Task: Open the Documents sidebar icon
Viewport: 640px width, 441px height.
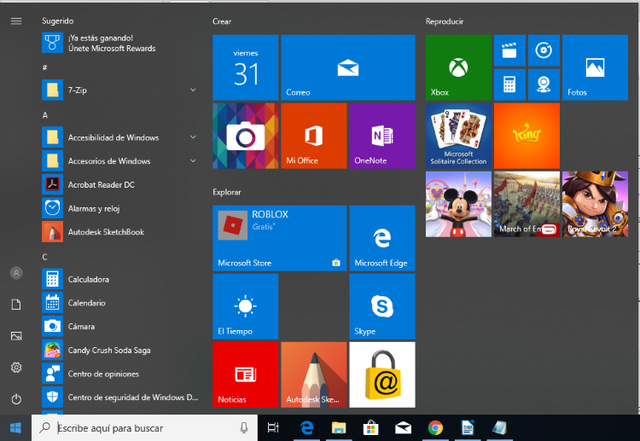Action: pyautogui.click(x=16, y=305)
